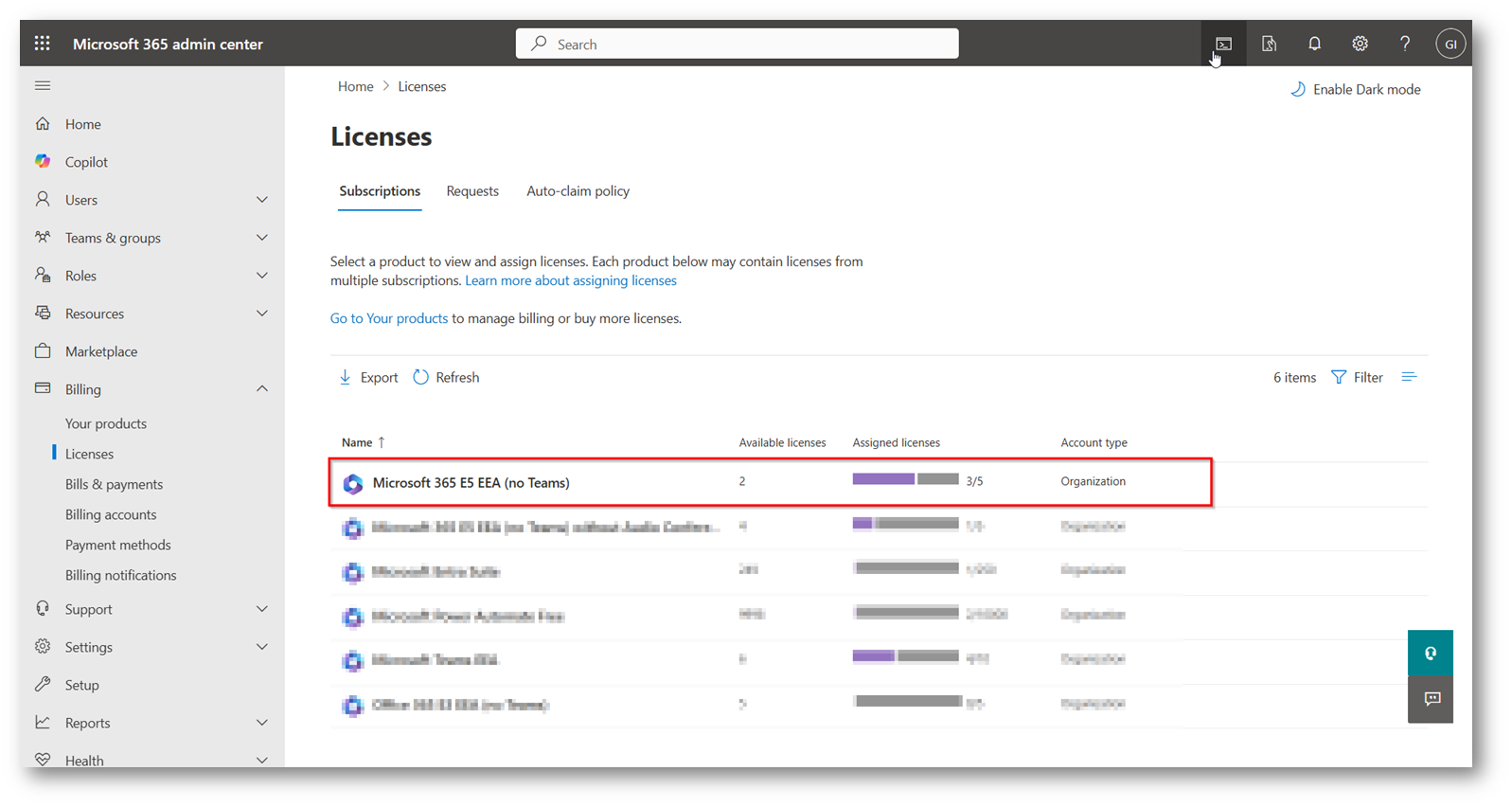The image size is (1512, 807).
Task: Click the Resources icon in sidebar
Action: coord(43,314)
